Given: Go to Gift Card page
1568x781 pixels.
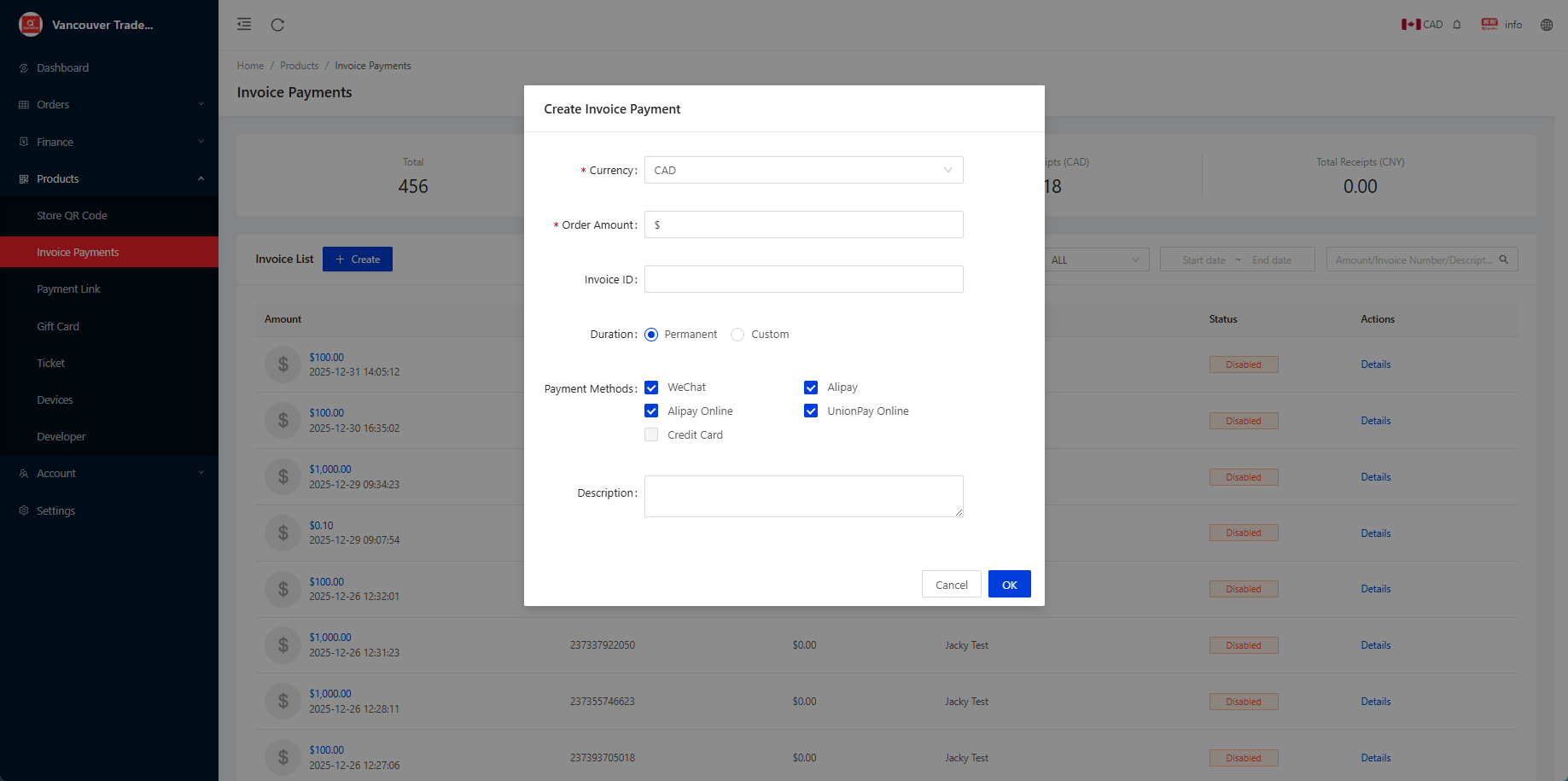Looking at the screenshot, I should pyautogui.click(x=58, y=326).
